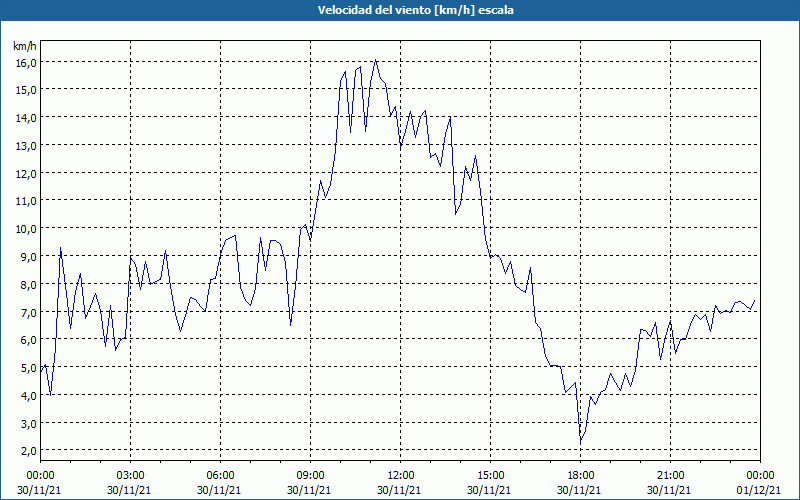800x500 pixels.
Task: Select the 16,0 value on the vertical axis
Action: 26,62
